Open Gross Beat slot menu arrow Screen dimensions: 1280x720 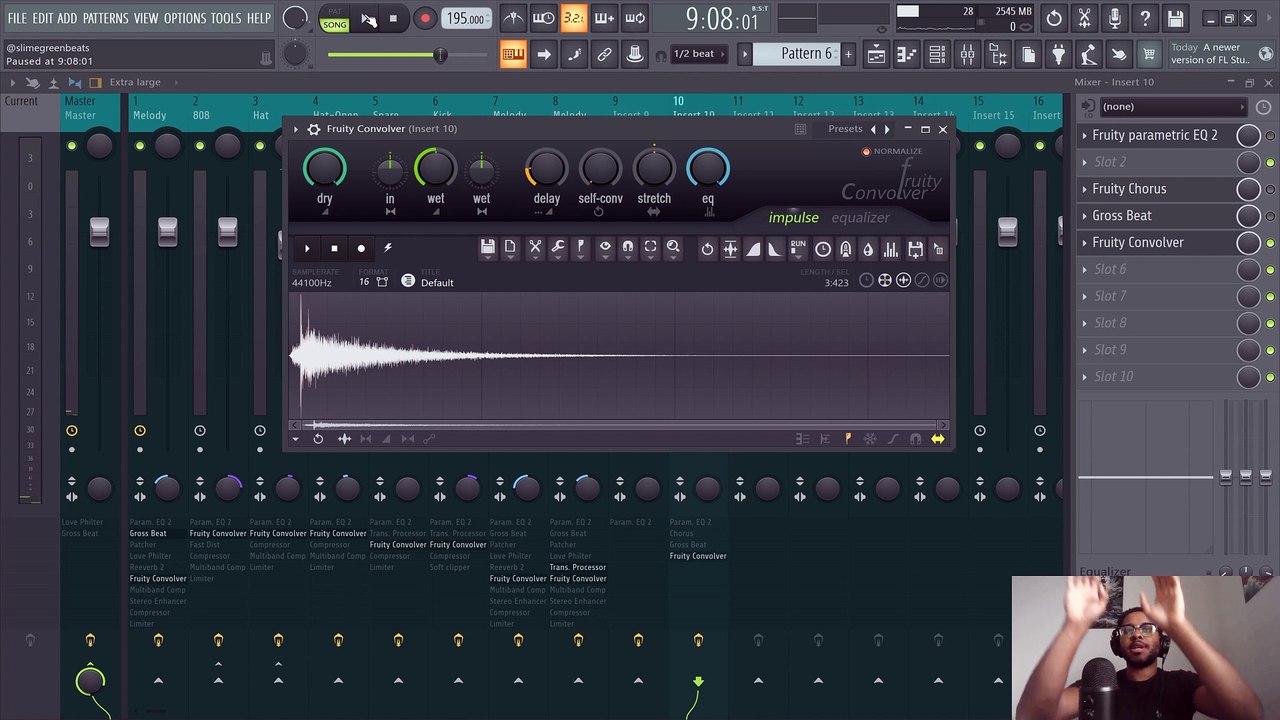click(1084, 216)
